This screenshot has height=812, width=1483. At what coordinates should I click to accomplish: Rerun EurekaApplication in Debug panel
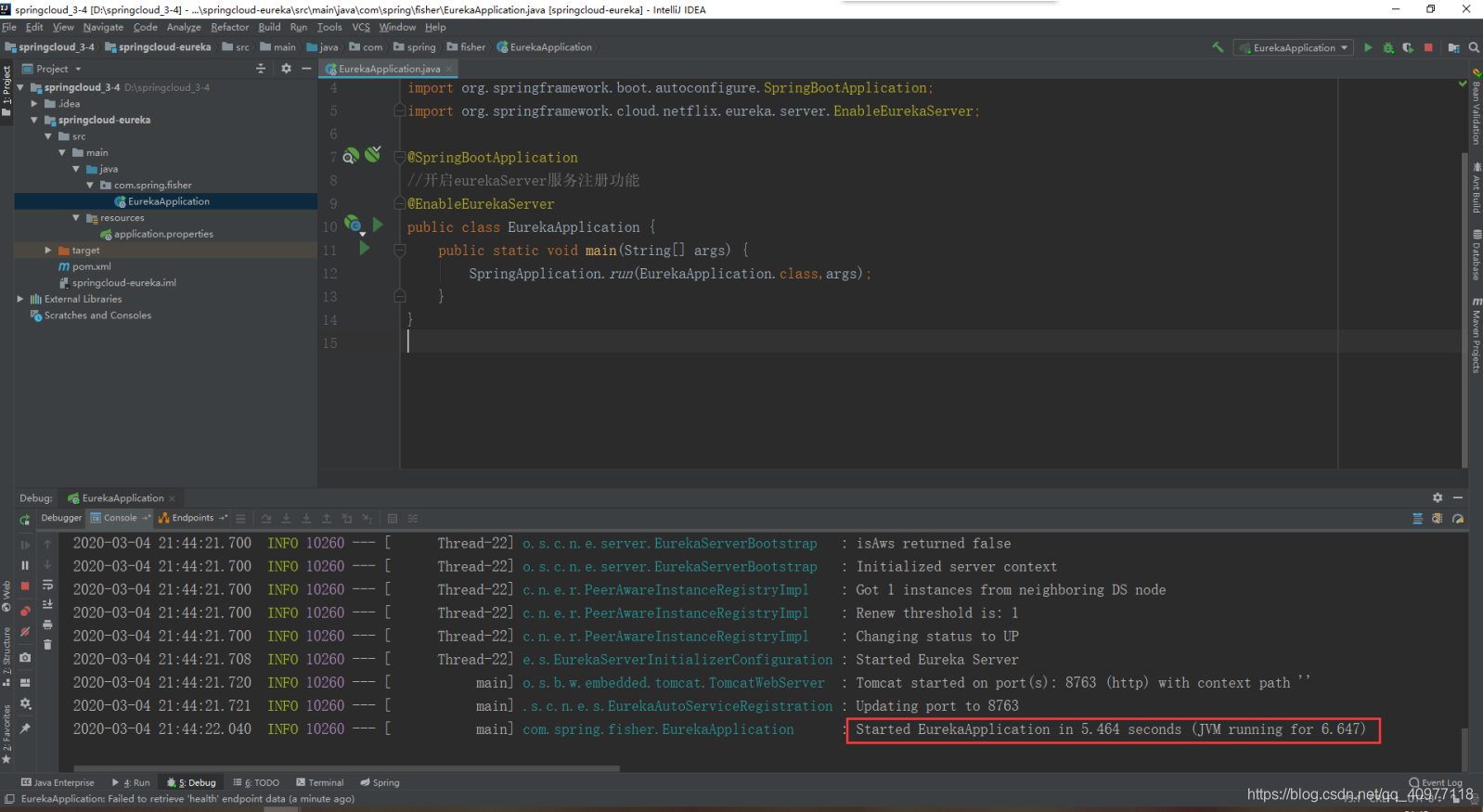coord(25,519)
